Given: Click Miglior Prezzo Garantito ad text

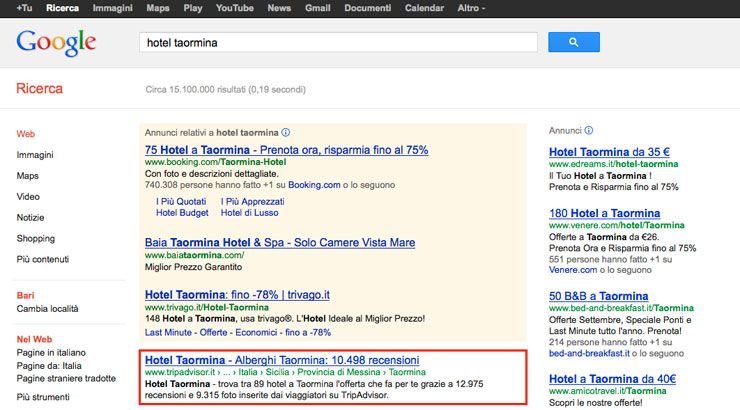Looking at the screenshot, I should pos(193,267).
